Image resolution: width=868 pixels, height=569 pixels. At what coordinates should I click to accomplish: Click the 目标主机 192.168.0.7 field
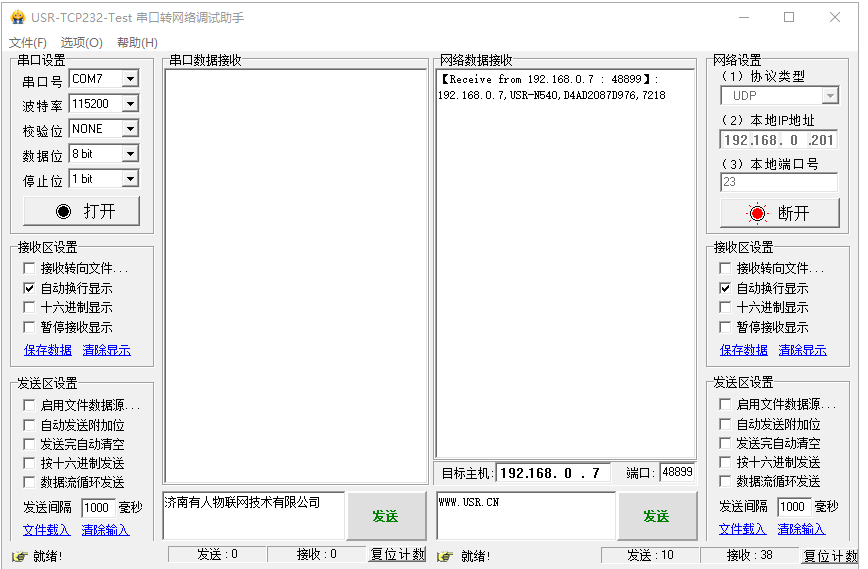(552, 473)
